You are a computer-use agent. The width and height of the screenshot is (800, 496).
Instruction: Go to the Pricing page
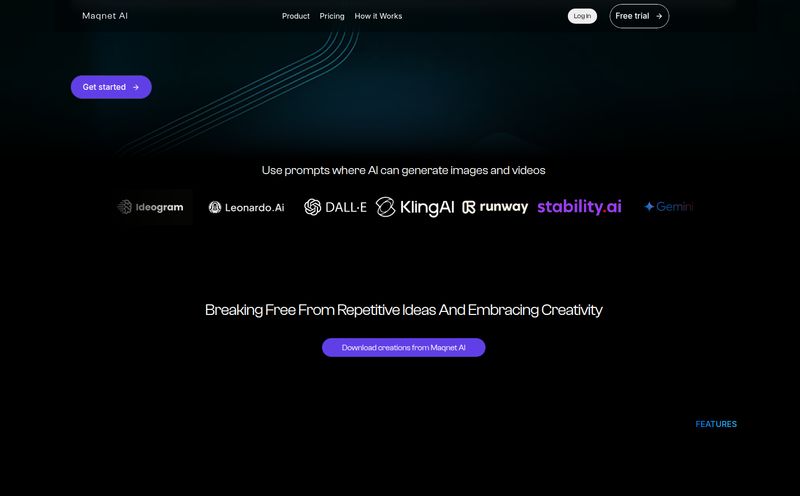(x=332, y=16)
